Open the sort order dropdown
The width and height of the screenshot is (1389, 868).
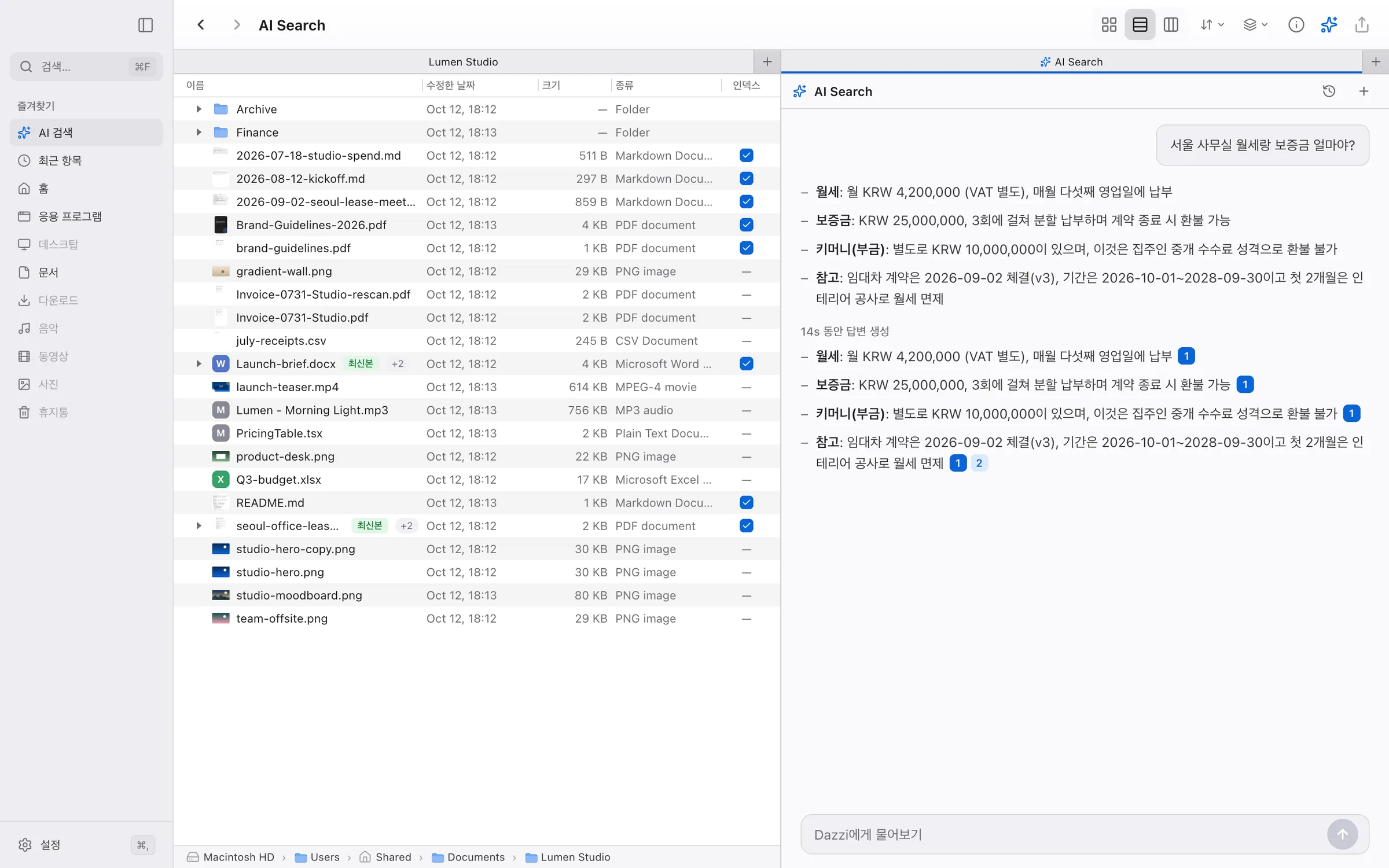pyautogui.click(x=1212, y=25)
